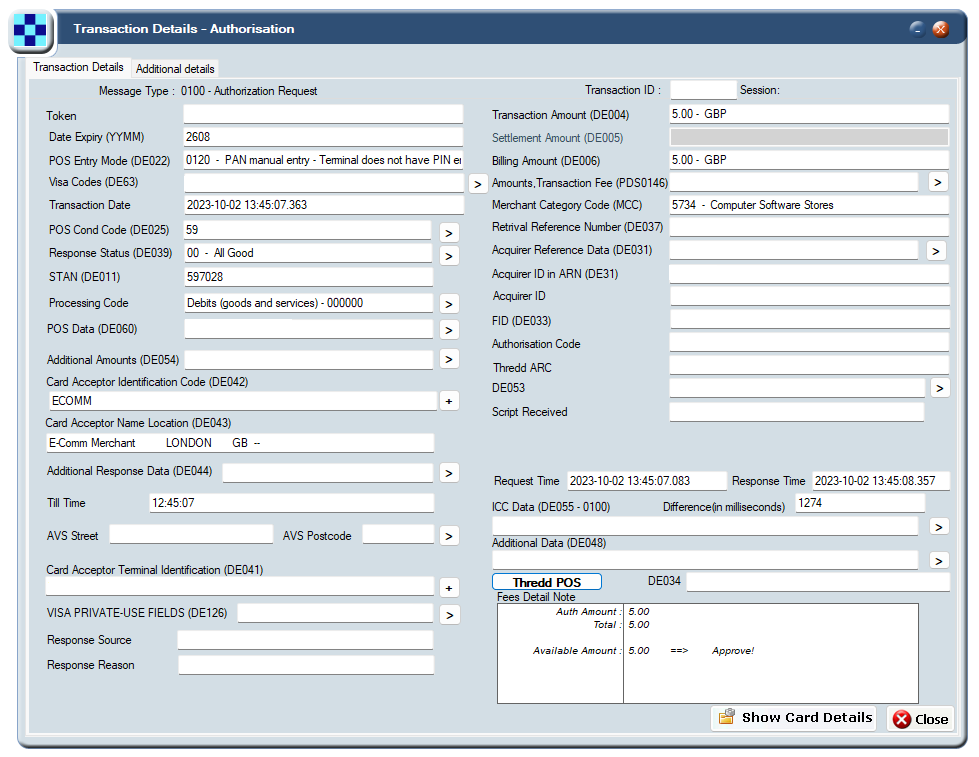This screenshot has height=757, width=979.
Task: Close the window using the title bar X
Action: tap(940, 29)
